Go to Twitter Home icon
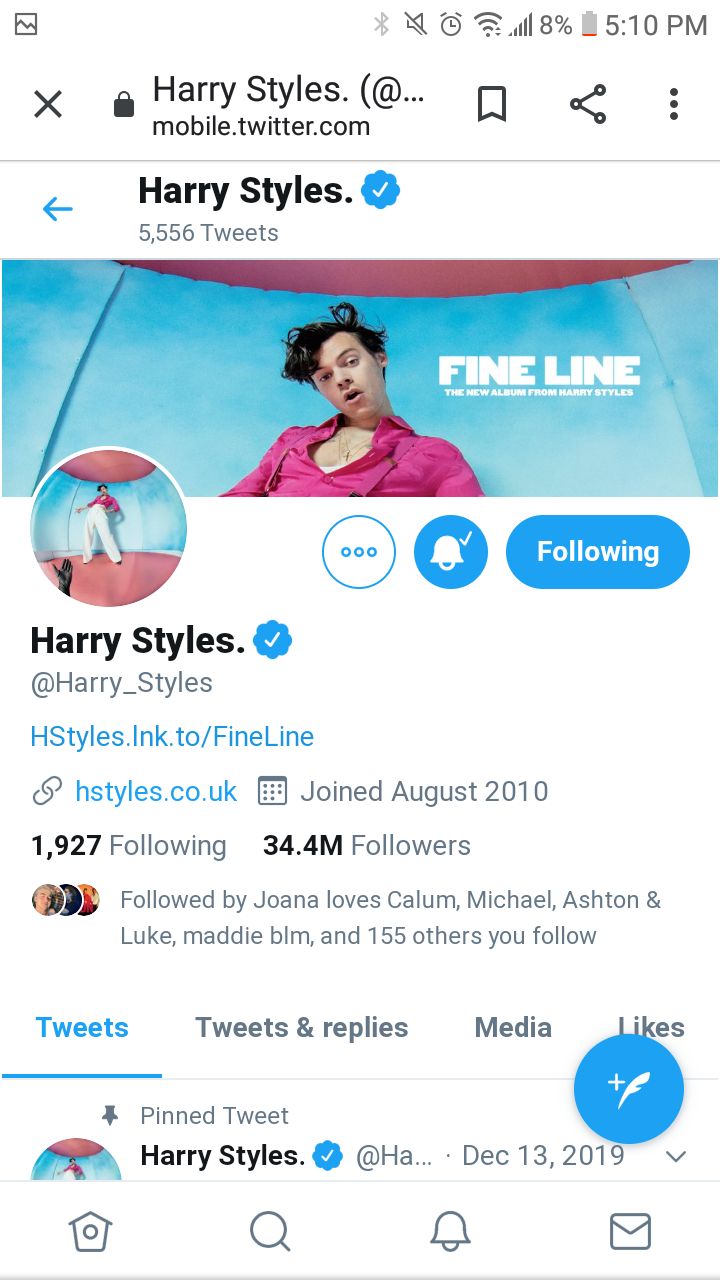 click(90, 1232)
